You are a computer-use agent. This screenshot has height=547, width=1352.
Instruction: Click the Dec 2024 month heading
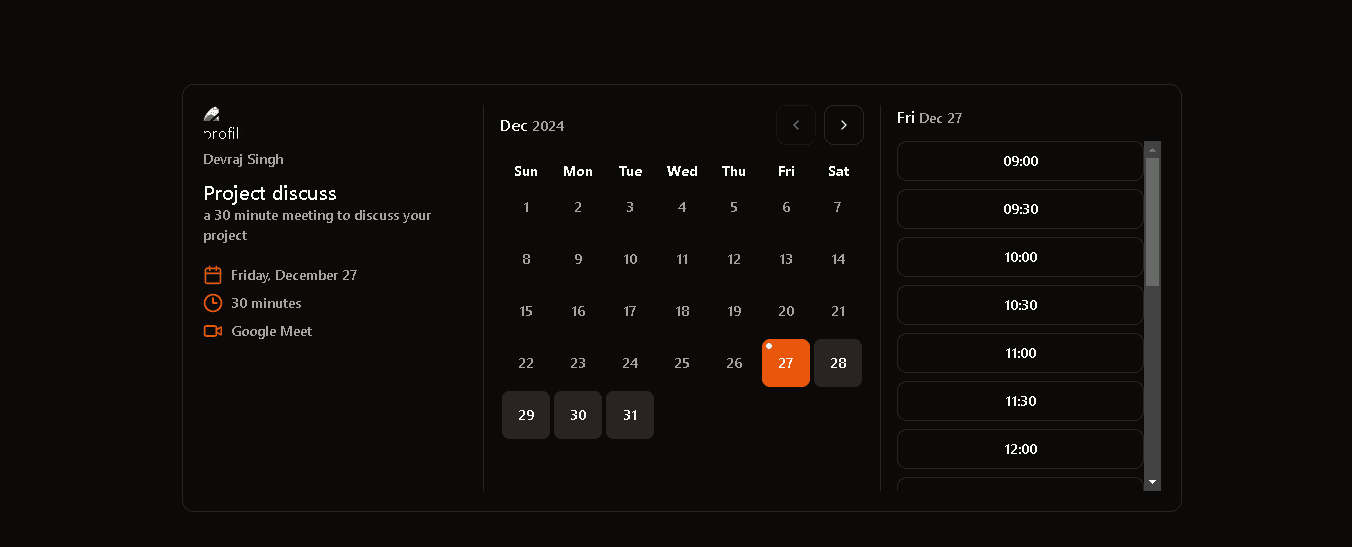pyautogui.click(x=532, y=126)
